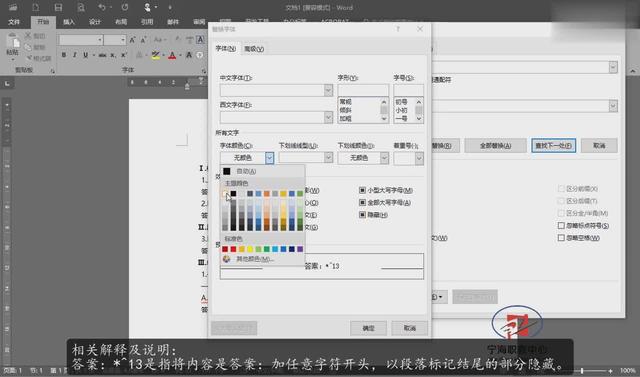Viewport: 640px width, 377px height.
Task: Open the ribbon font size dropdown
Action: tap(123, 40)
